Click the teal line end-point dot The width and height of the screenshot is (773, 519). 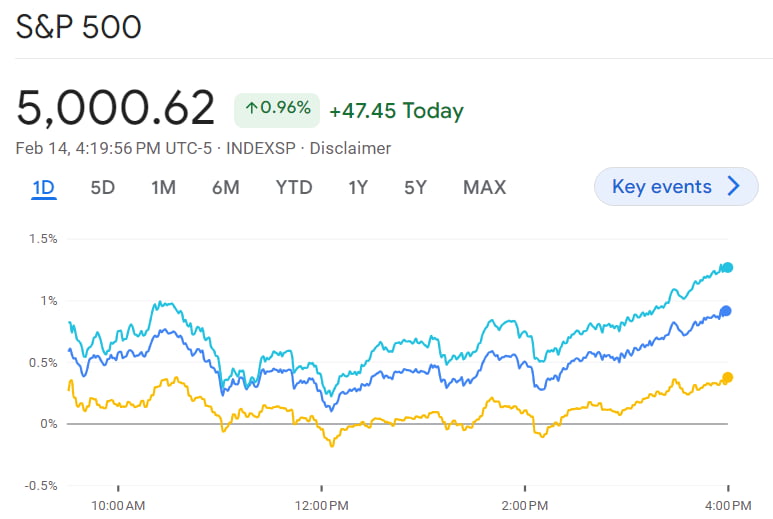pyautogui.click(x=728, y=268)
